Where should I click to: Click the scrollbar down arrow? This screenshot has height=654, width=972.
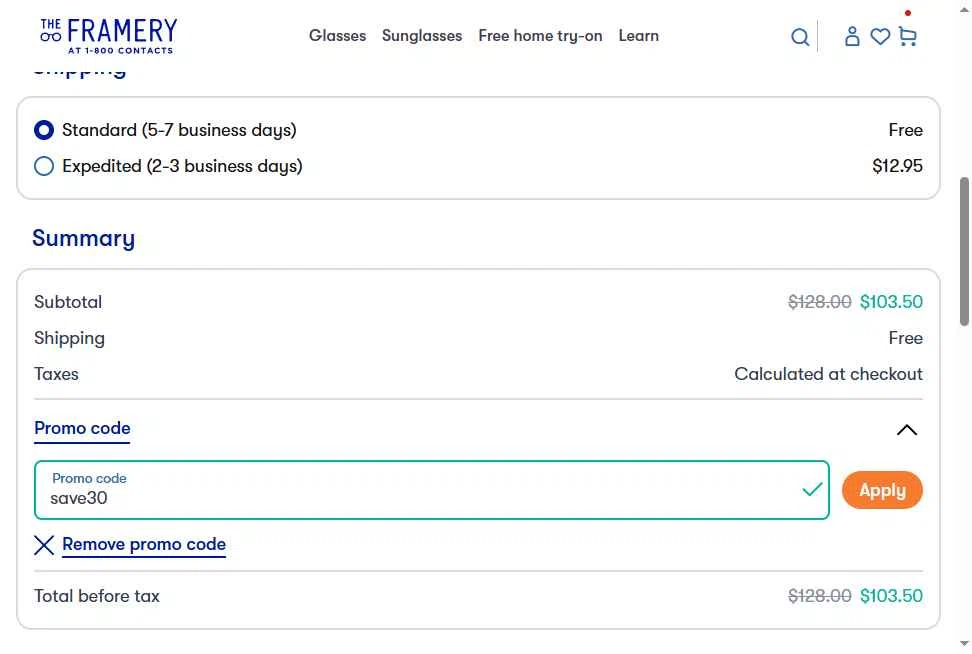(965, 643)
